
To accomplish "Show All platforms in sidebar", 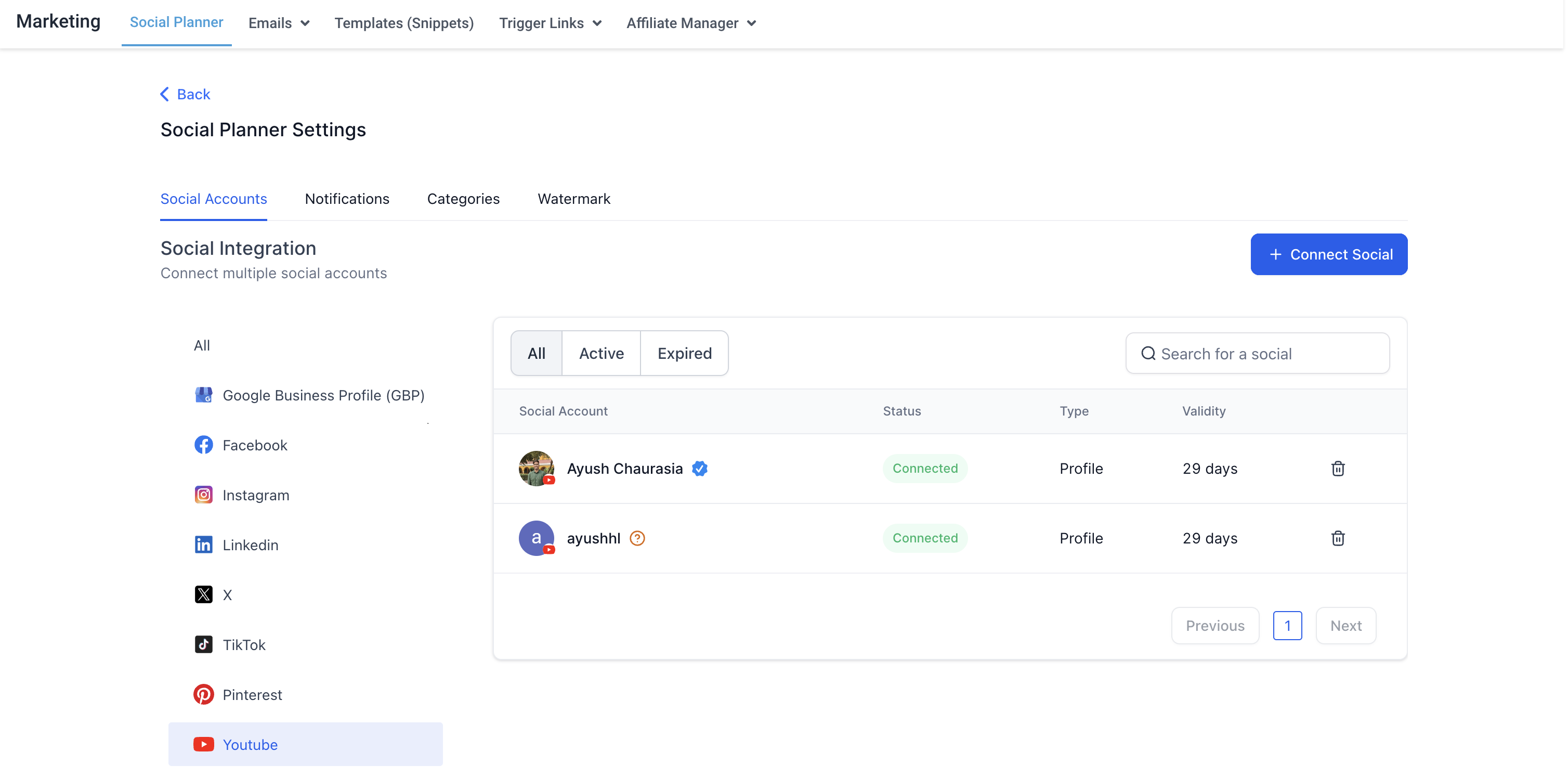I will (202, 346).
